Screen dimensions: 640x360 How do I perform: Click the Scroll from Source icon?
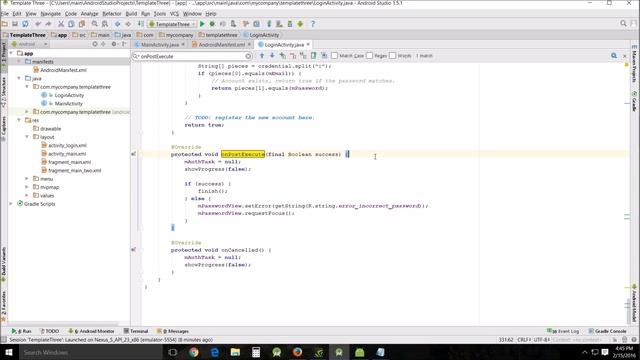[x=95, y=44]
